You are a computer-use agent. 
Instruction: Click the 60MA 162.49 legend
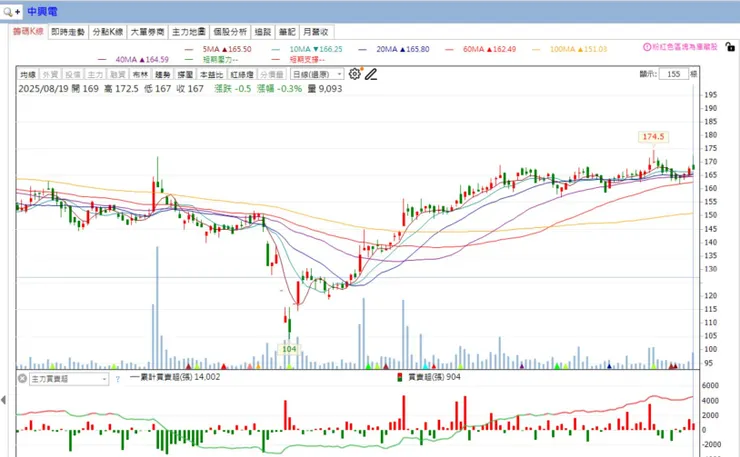click(481, 49)
